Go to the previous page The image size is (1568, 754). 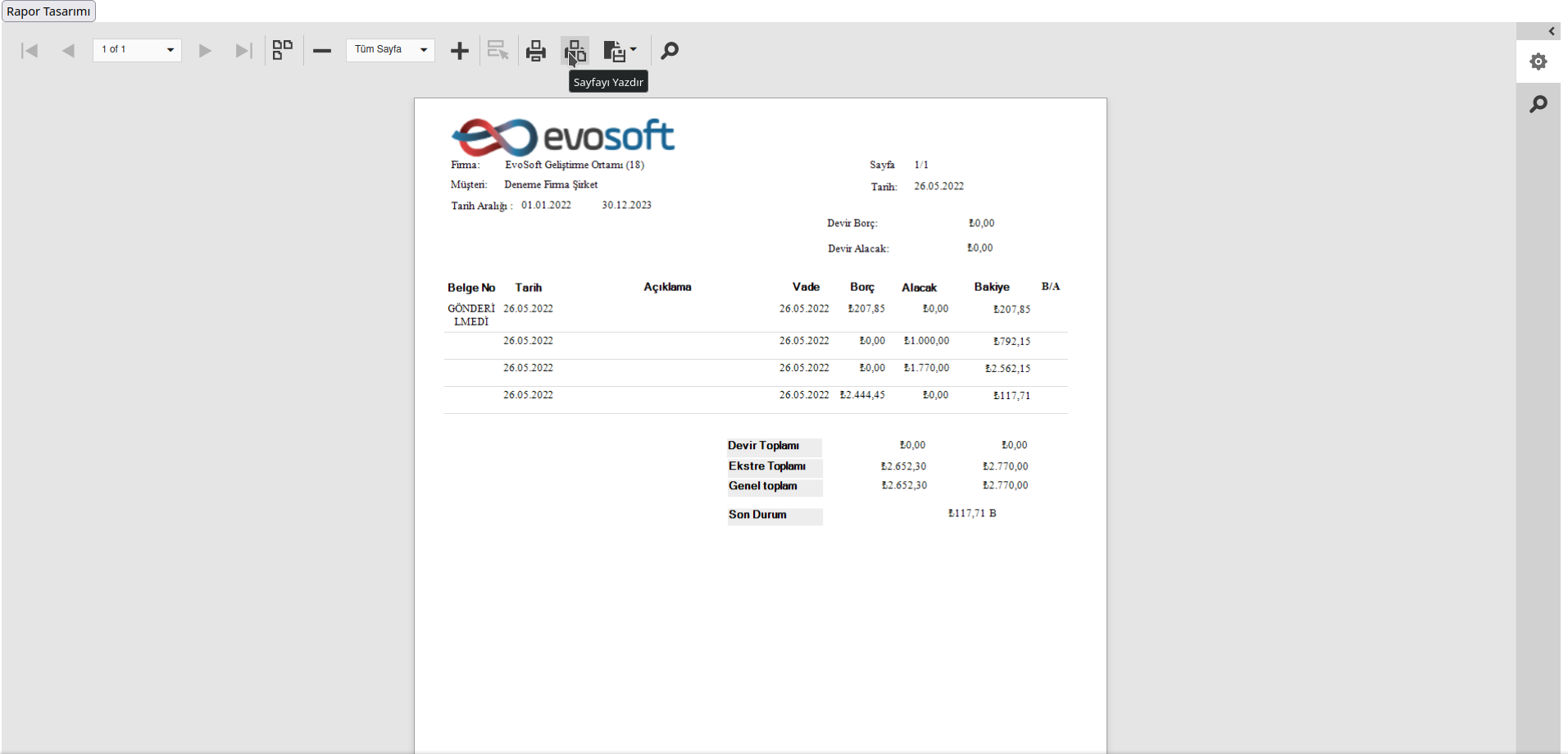tap(69, 51)
